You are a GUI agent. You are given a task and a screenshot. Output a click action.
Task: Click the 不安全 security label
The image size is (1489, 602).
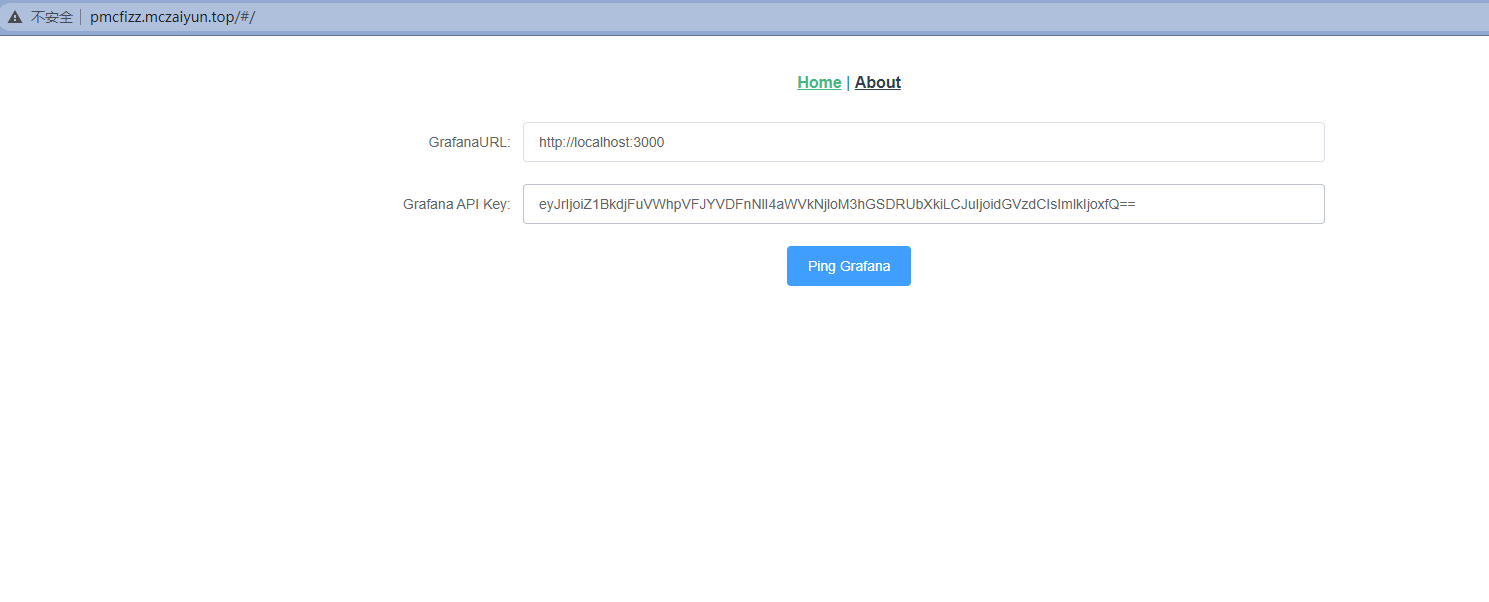click(52, 17)
